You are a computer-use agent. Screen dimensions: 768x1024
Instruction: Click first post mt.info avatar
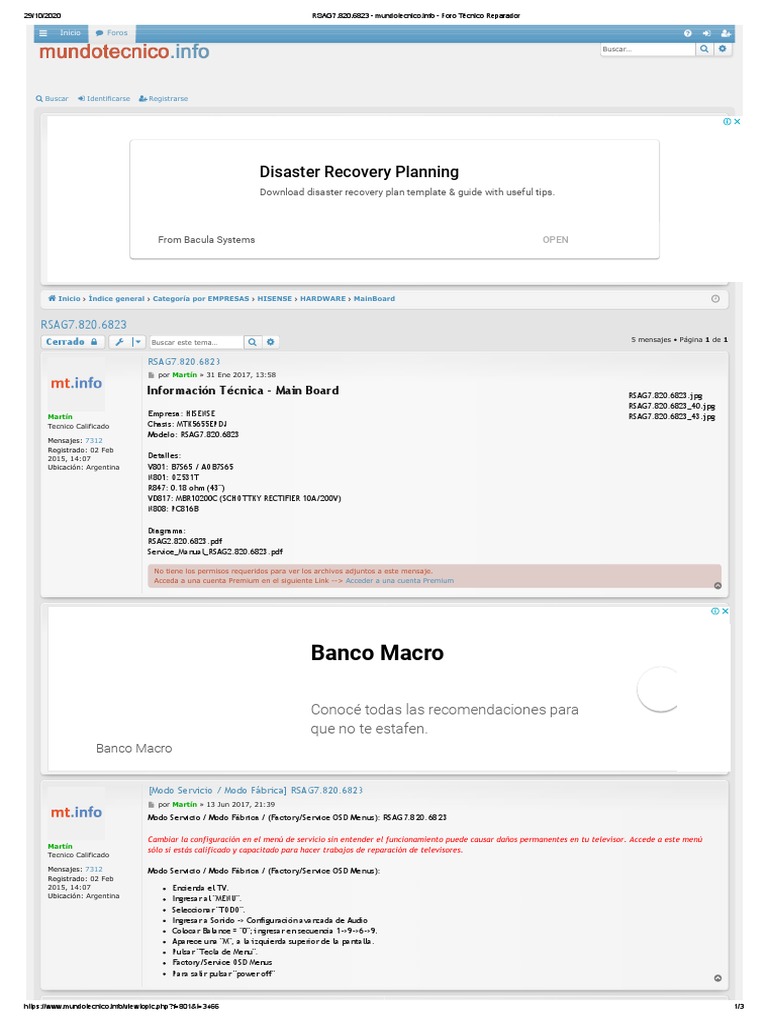[x=76, y=383]
